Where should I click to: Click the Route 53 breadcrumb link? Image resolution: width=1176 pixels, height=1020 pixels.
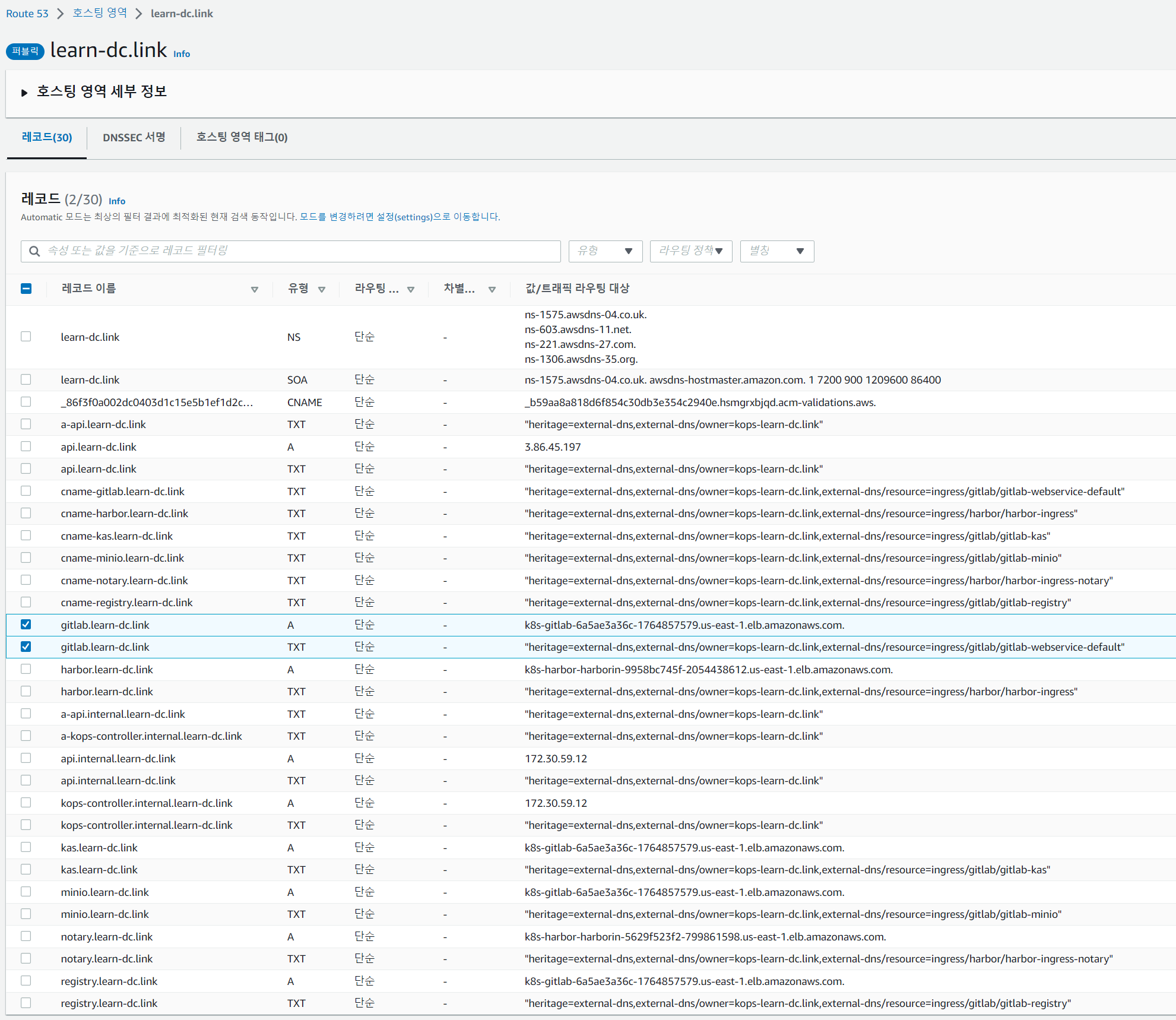27,14
